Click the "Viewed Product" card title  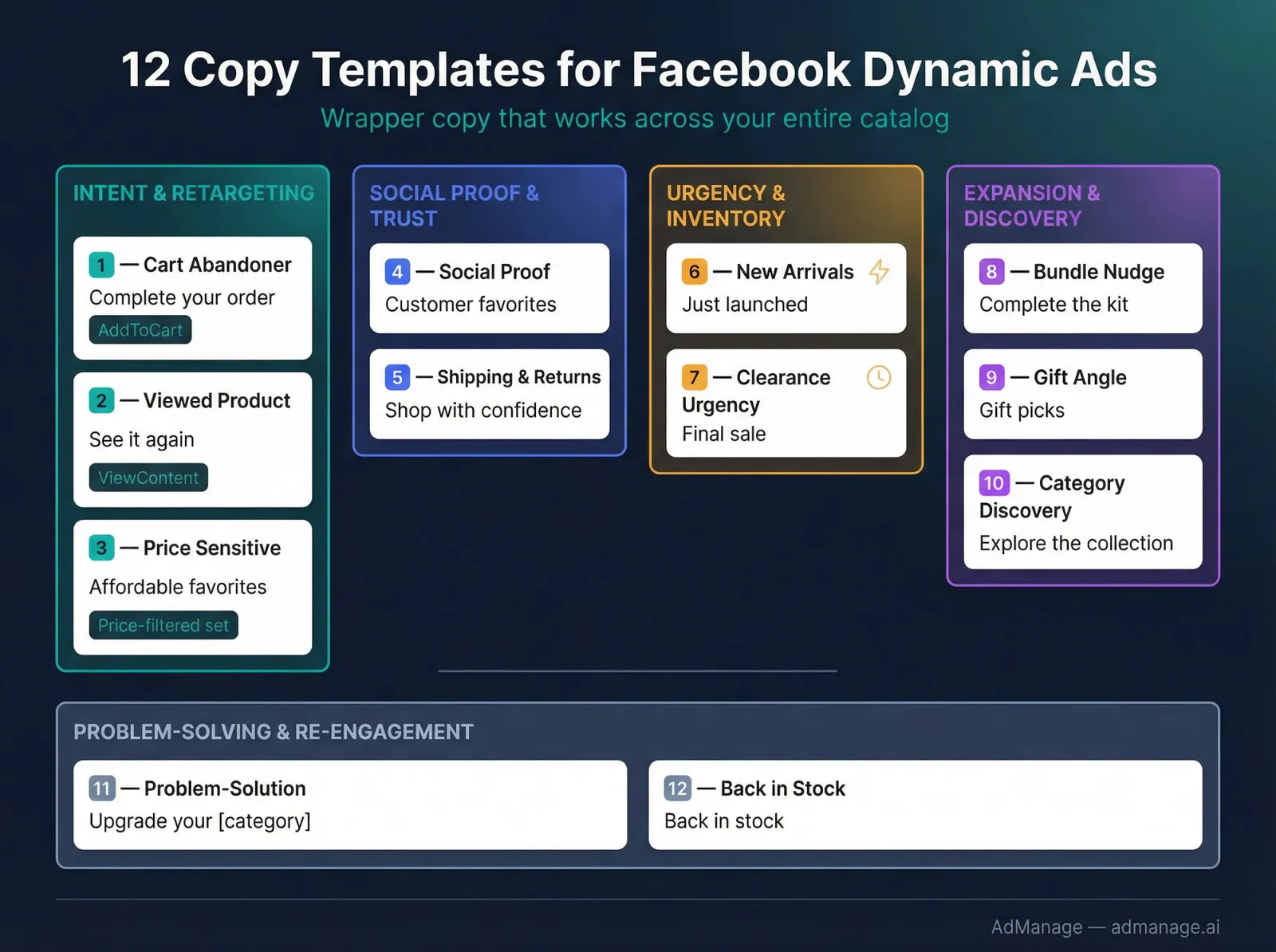pos(217,400)
